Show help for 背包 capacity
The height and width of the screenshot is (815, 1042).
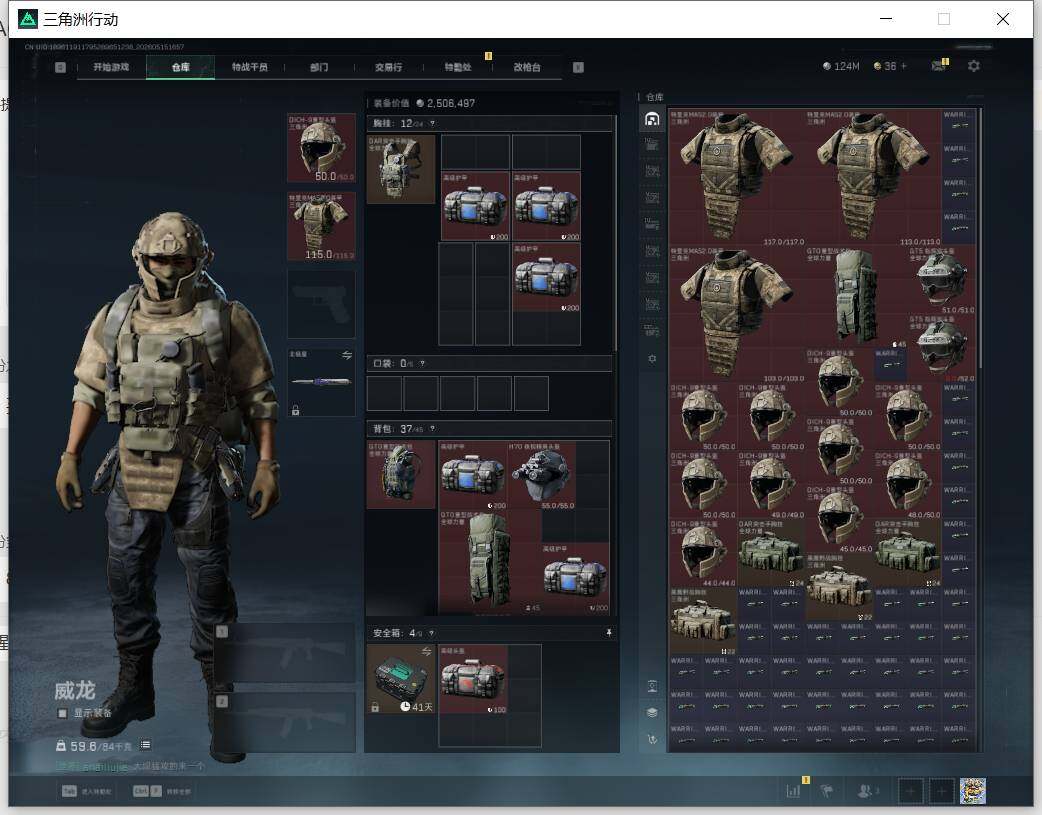(x=433, y=429)
